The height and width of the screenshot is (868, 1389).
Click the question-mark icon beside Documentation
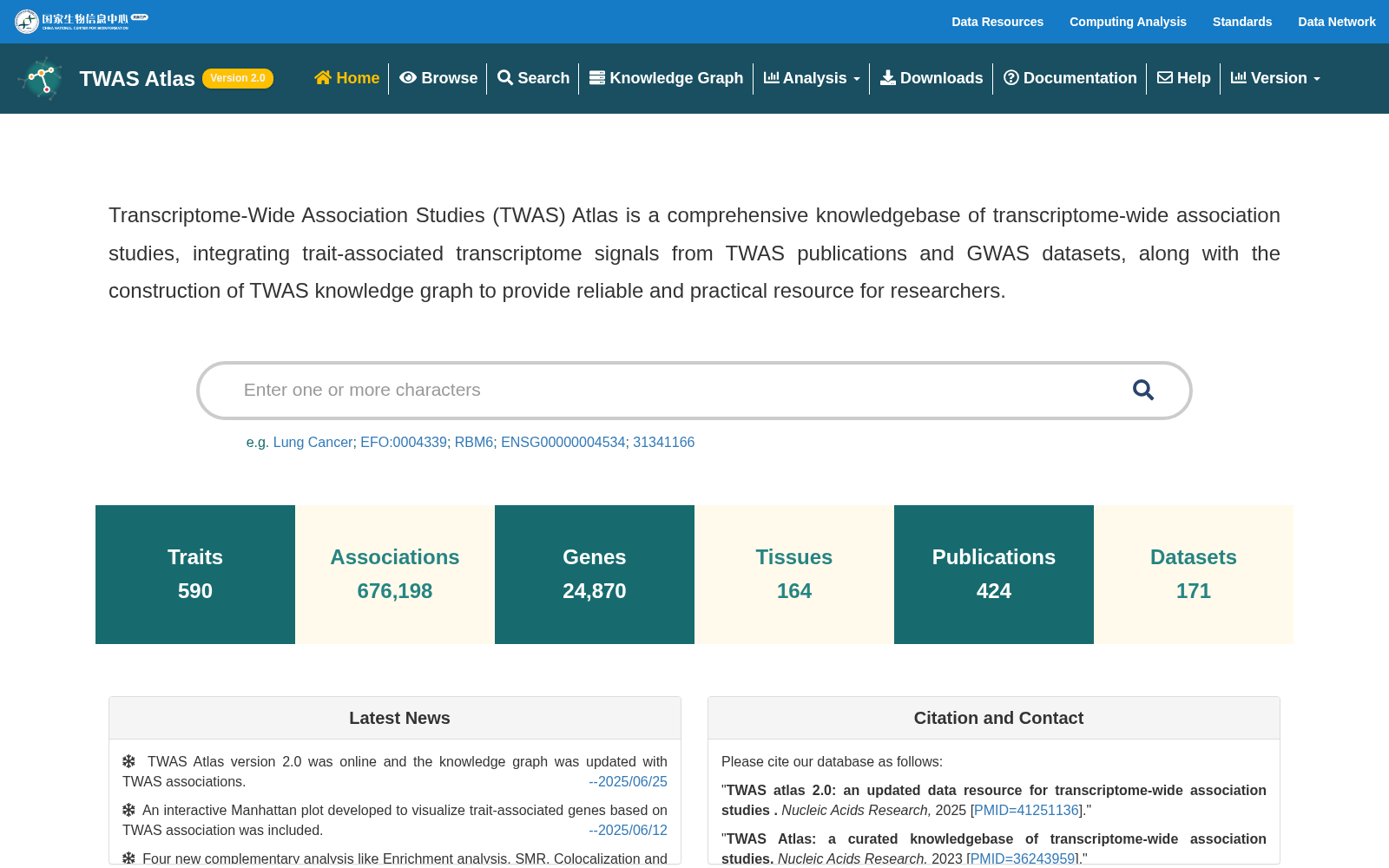pos(1011,78)
